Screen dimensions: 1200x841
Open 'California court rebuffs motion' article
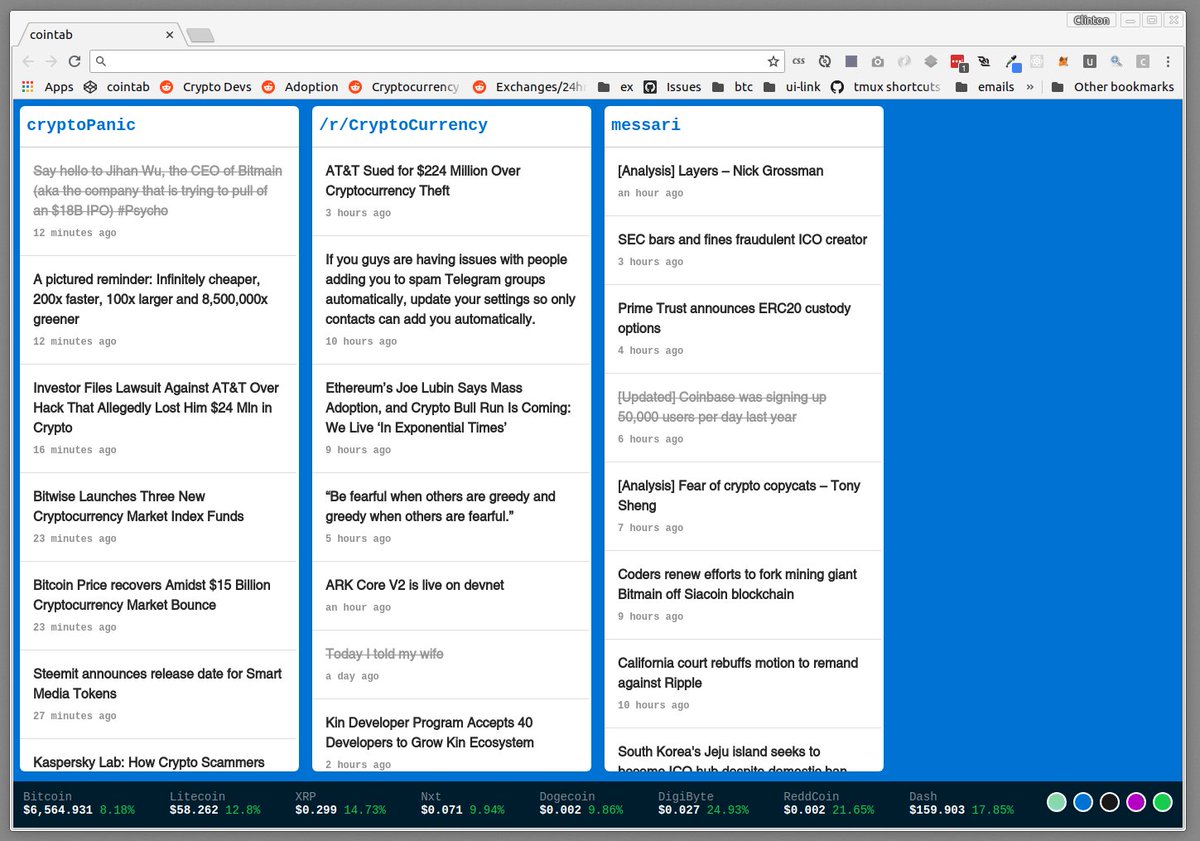tap(738, 673)
